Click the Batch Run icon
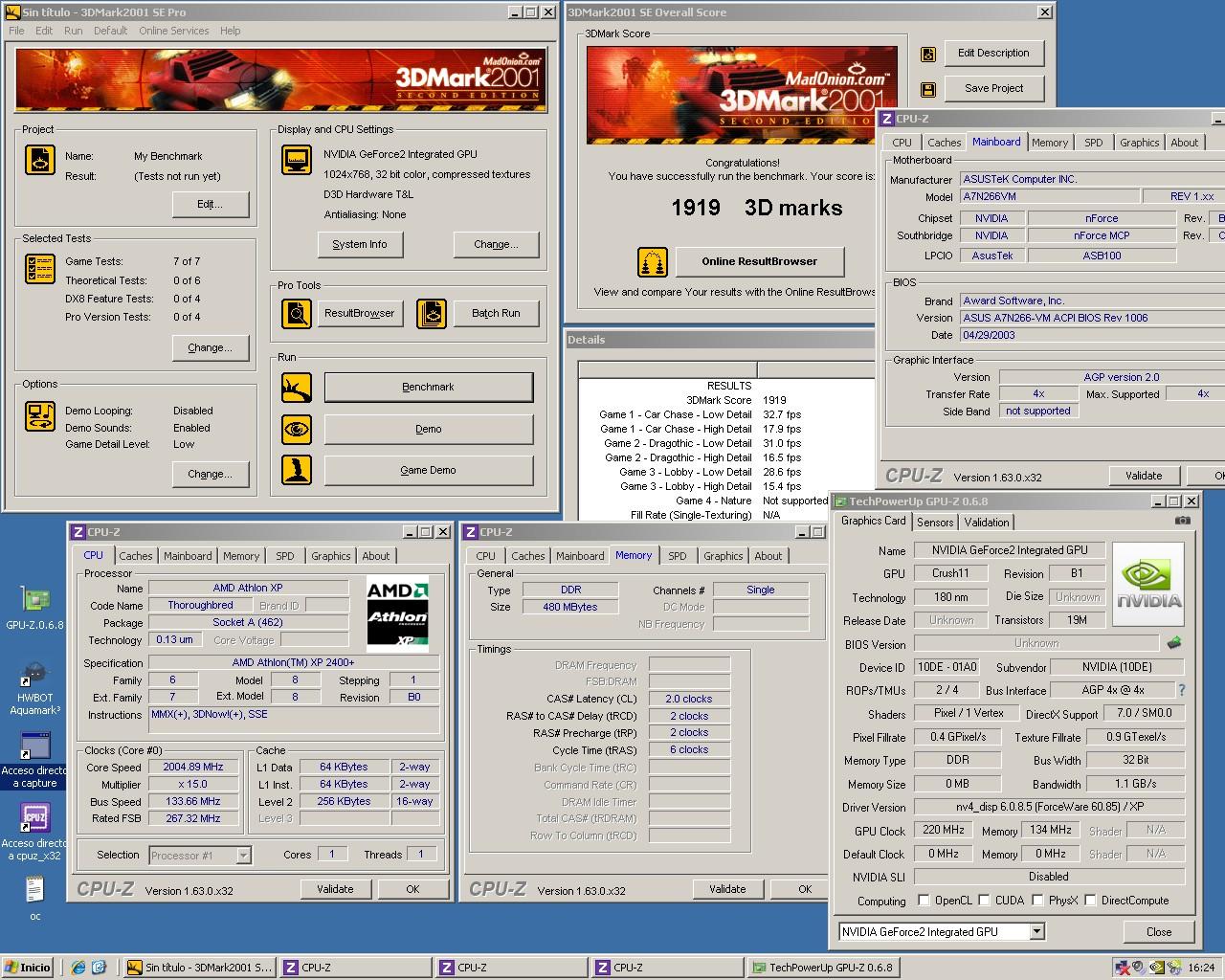 coord(432,313)
